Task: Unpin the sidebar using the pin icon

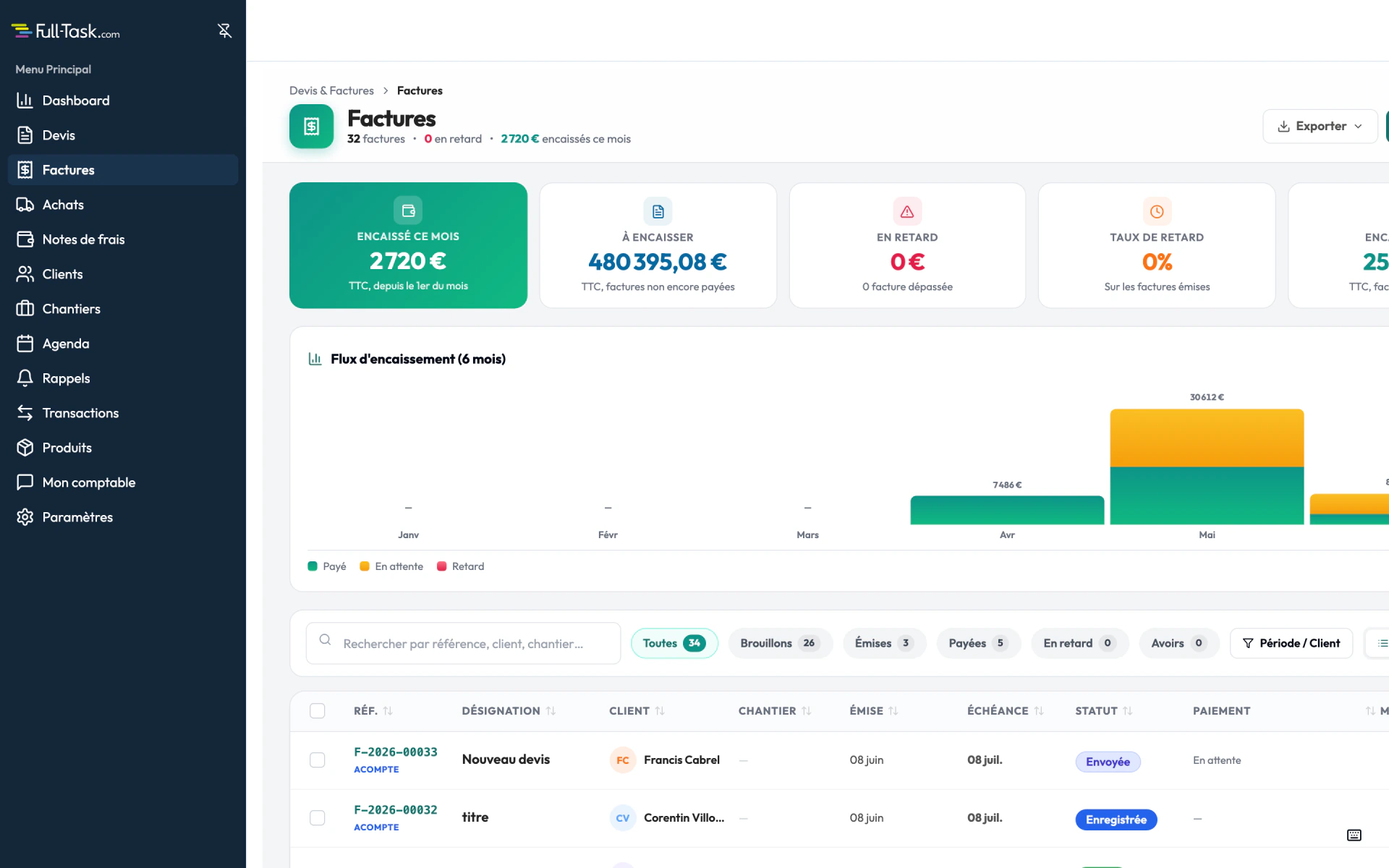Action: tap(224, 30)
